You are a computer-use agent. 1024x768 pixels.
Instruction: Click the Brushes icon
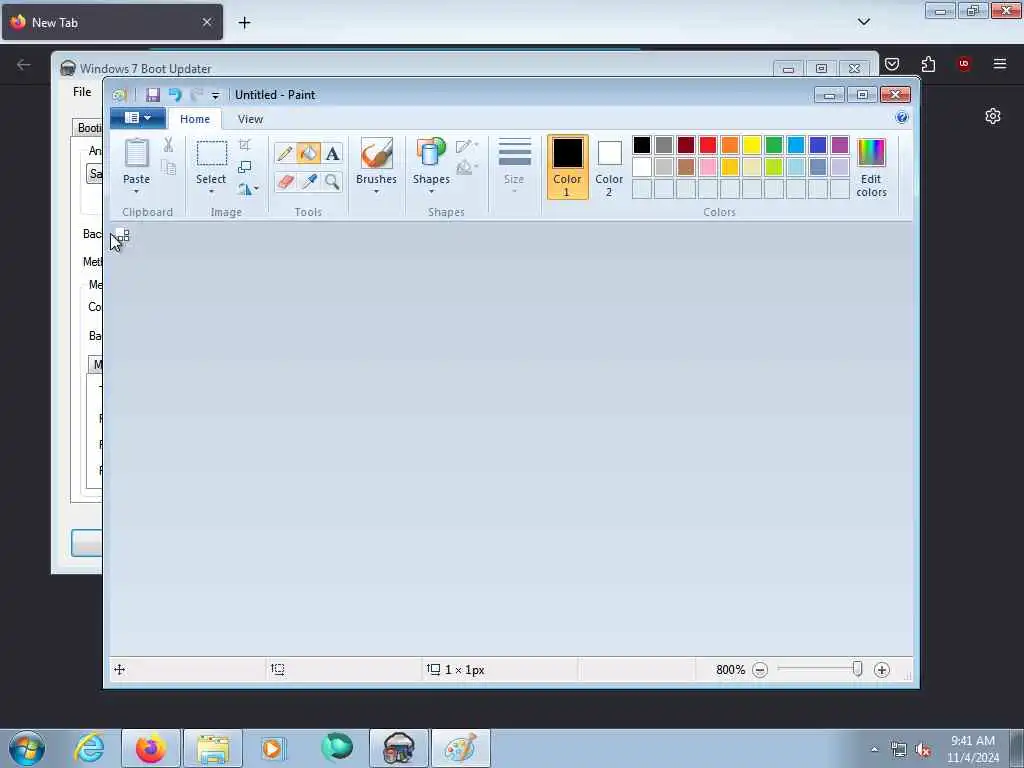377,153
